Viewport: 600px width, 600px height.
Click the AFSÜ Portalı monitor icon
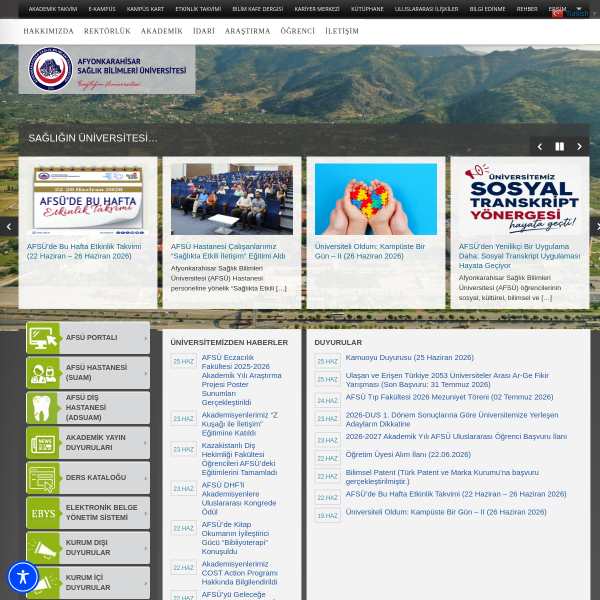[x=43, y=338]
